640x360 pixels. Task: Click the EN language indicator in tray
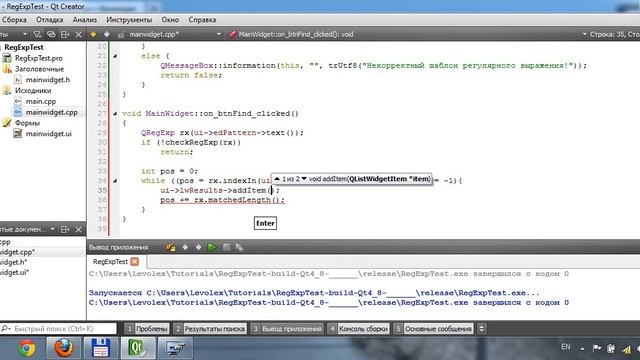tap(565, 347)
